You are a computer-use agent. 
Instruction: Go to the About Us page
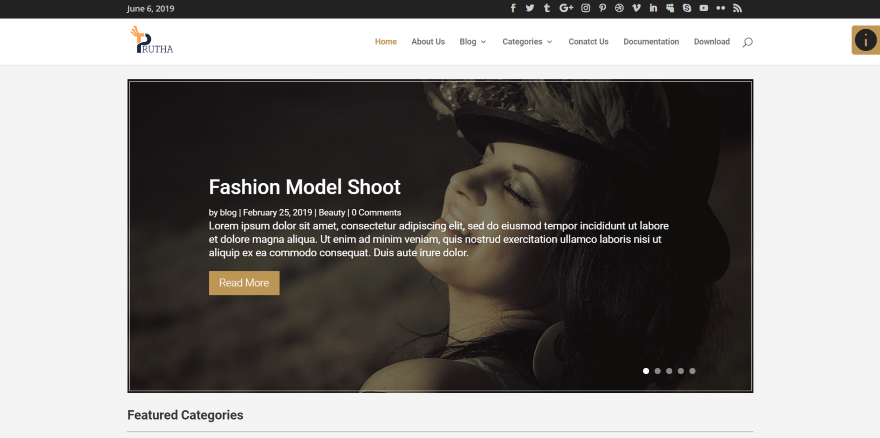(428, 42)
